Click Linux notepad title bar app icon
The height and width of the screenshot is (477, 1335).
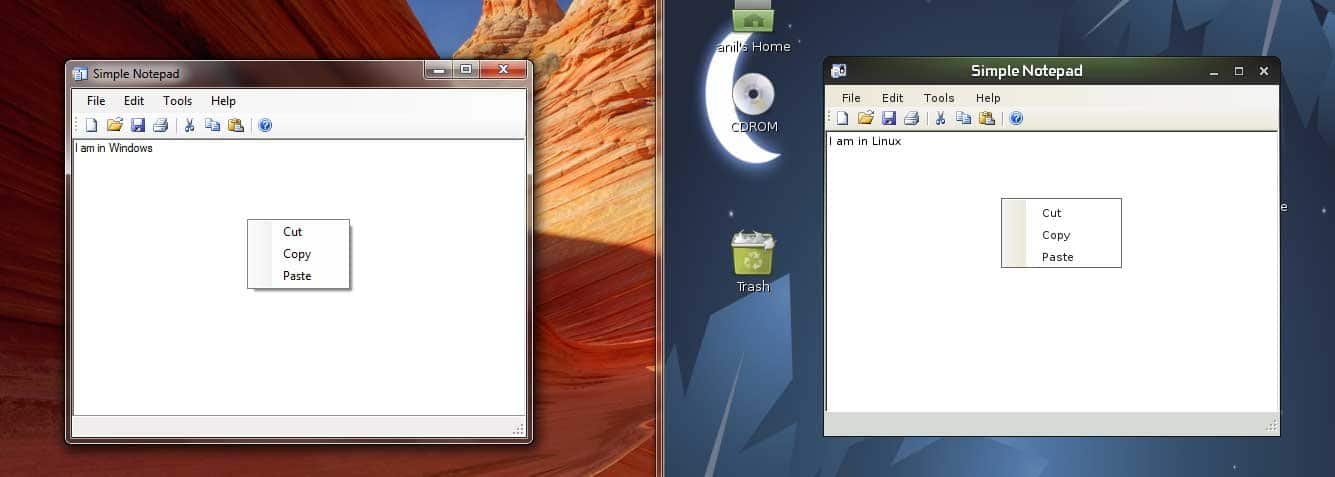tap(838, 70)
